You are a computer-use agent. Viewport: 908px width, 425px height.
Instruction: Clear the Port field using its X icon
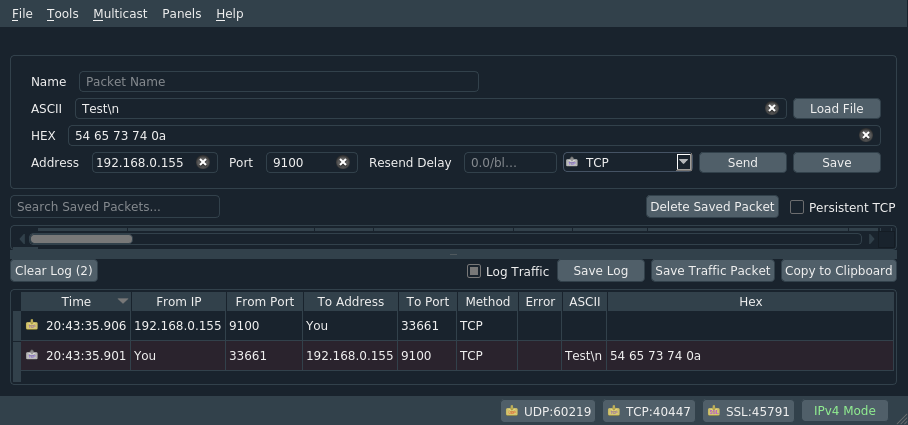343,163
